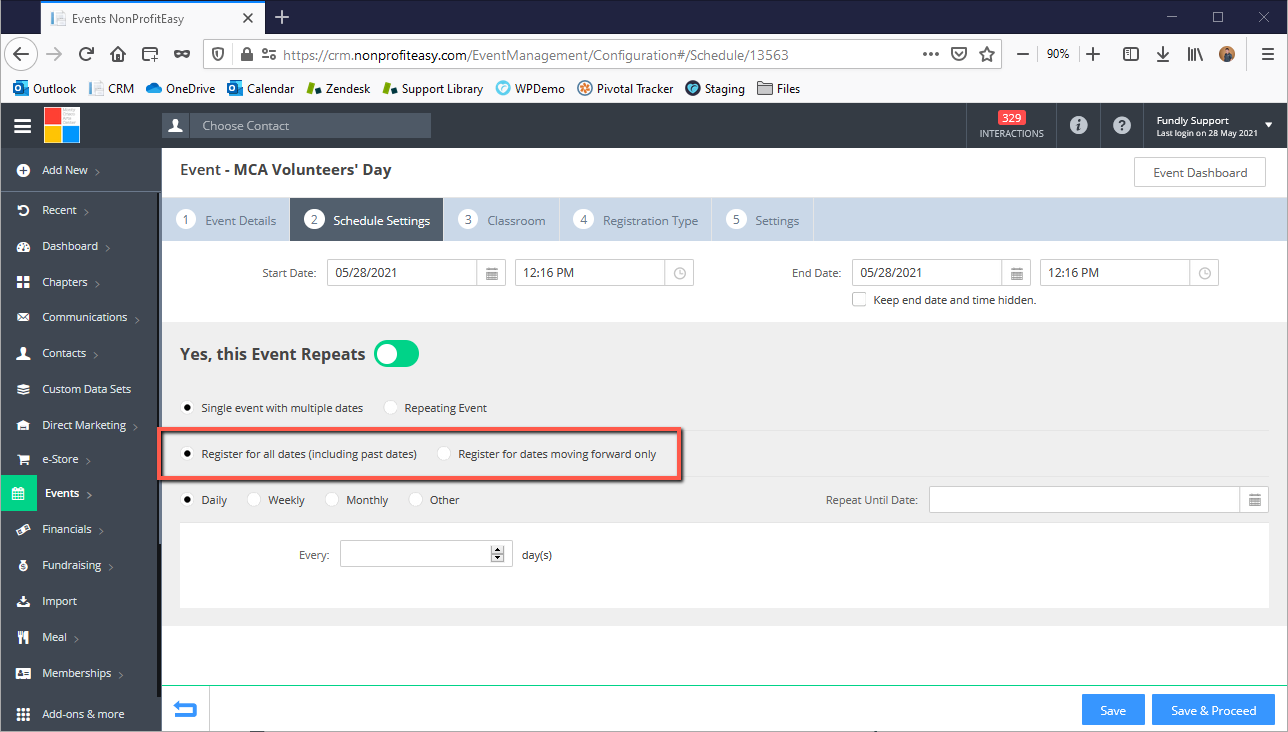Click the Save button
1288x732 pixels.
(1113, 710)
